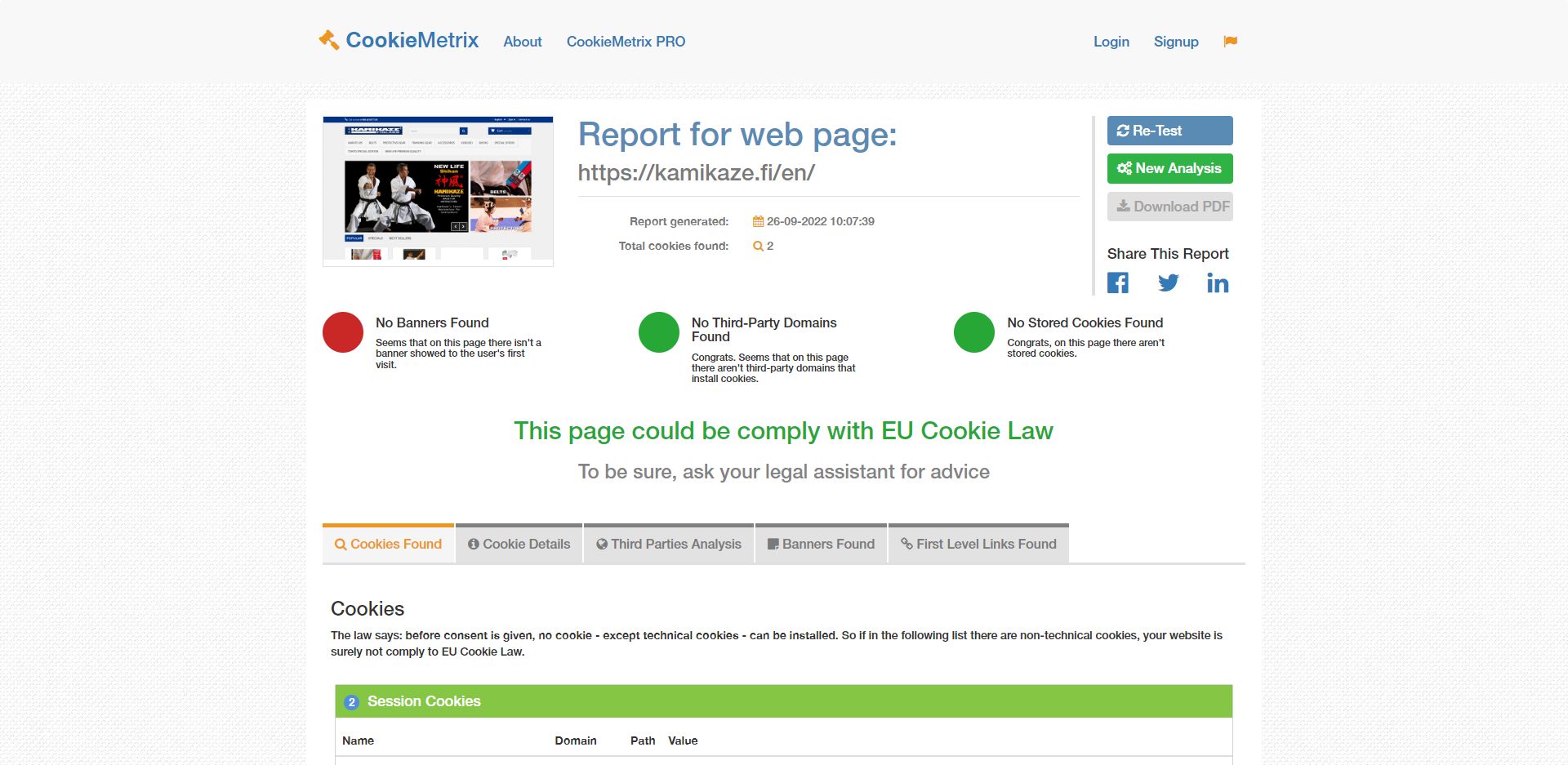Click the CookieMetrix hammer logo icon

(x=329, y=40)
